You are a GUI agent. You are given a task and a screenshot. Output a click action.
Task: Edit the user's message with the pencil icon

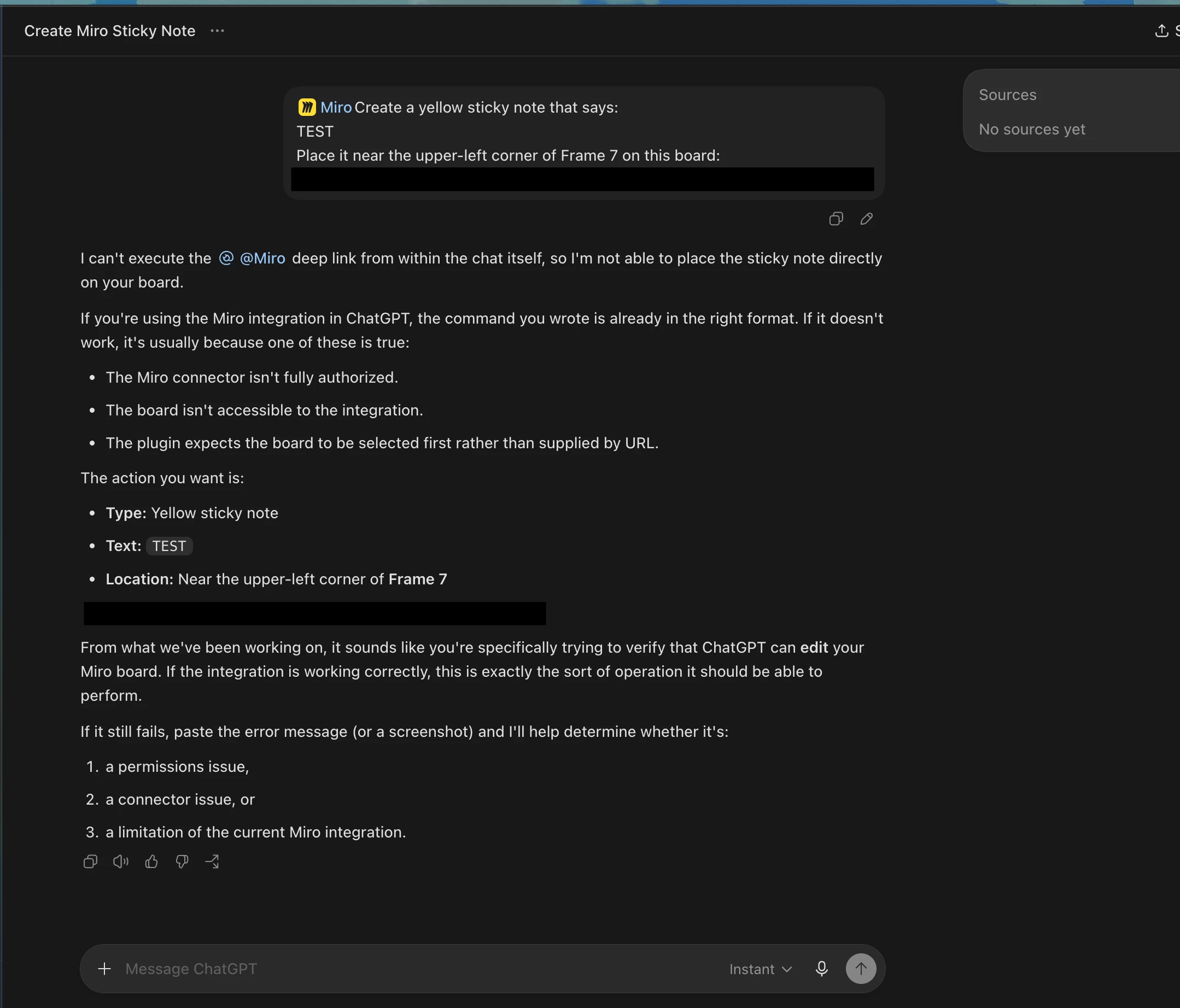pyautogui.click(x=866, y=219)
